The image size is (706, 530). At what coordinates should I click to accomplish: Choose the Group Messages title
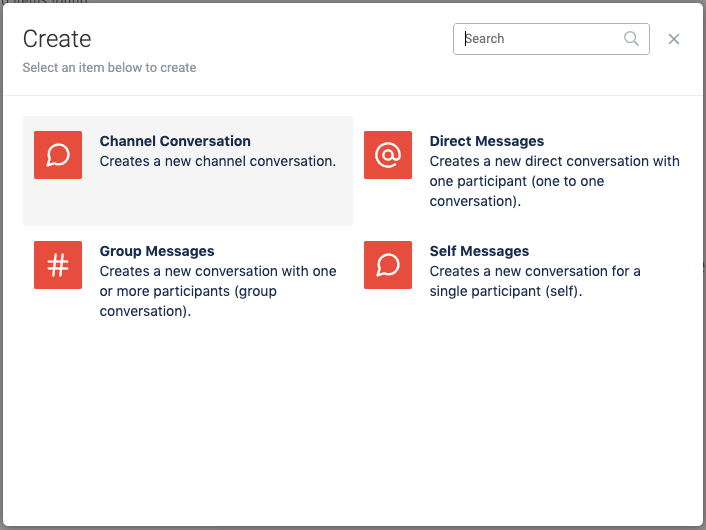pos(157,251)
